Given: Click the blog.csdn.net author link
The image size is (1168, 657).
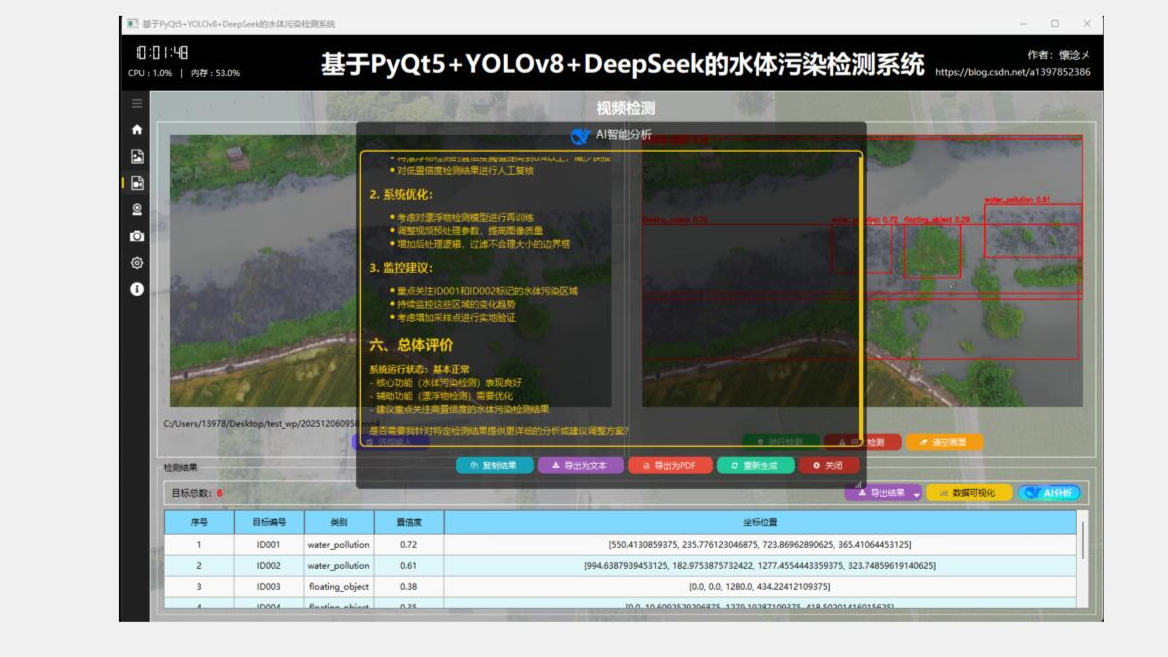Looking at the screenshot, I should [x=1012, y=72].
